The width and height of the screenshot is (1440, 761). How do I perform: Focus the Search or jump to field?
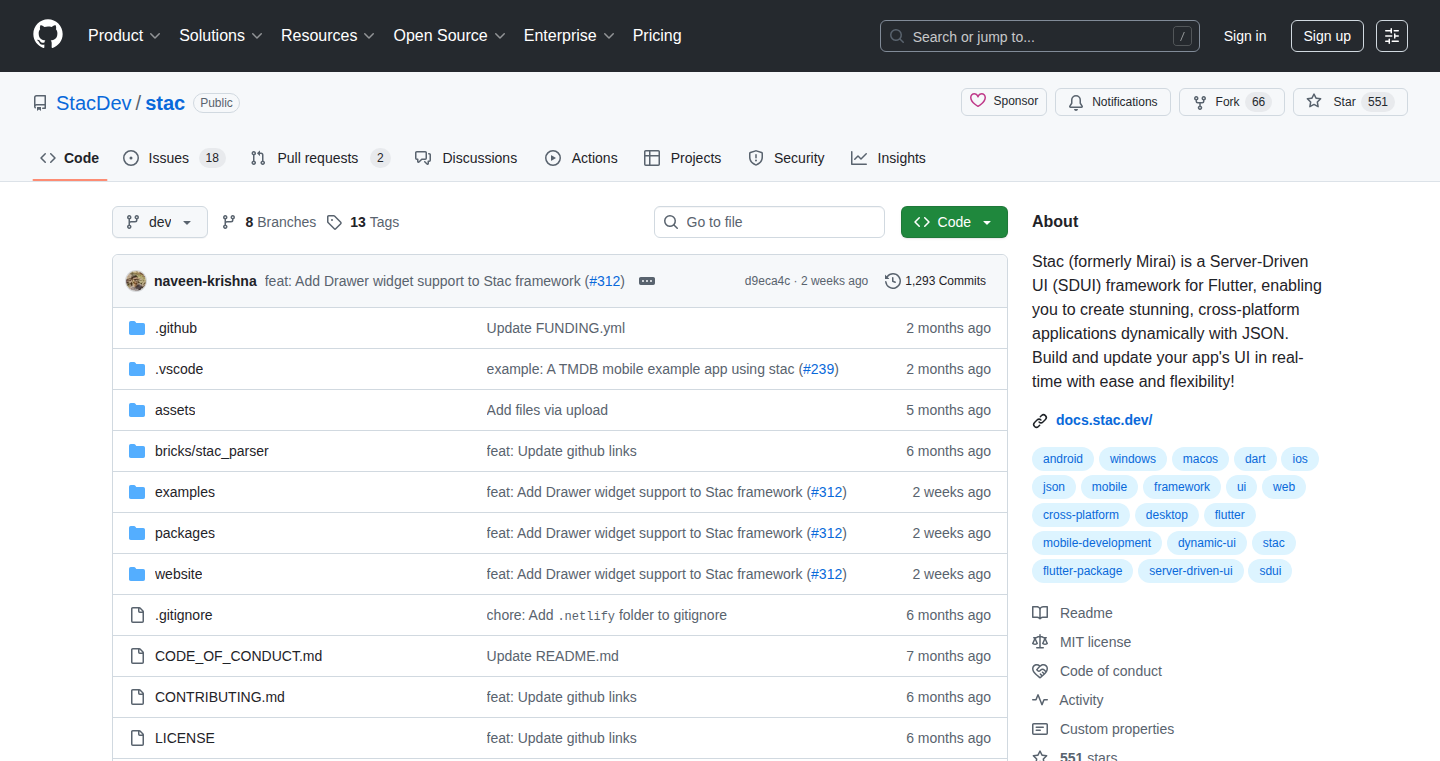point(1040,36)
